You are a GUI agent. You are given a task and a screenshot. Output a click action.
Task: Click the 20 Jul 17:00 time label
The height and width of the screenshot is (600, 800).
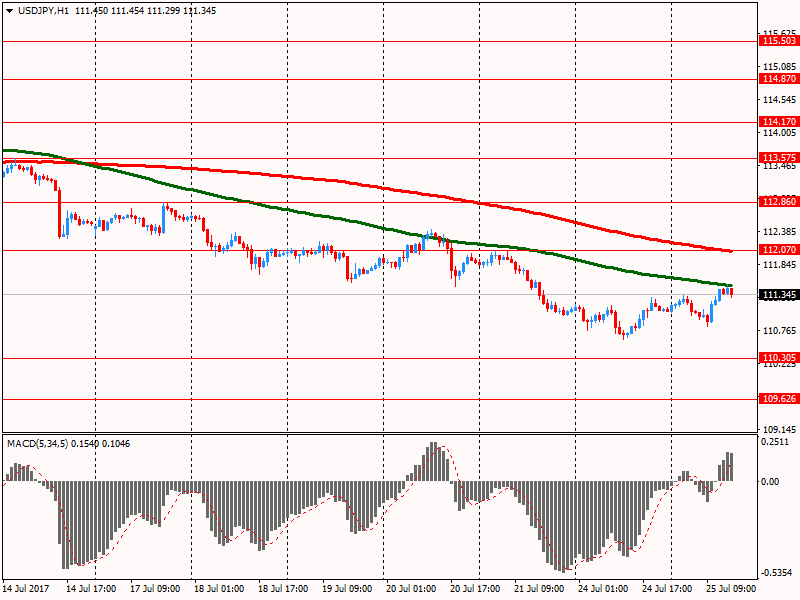[x=475, y=588]
